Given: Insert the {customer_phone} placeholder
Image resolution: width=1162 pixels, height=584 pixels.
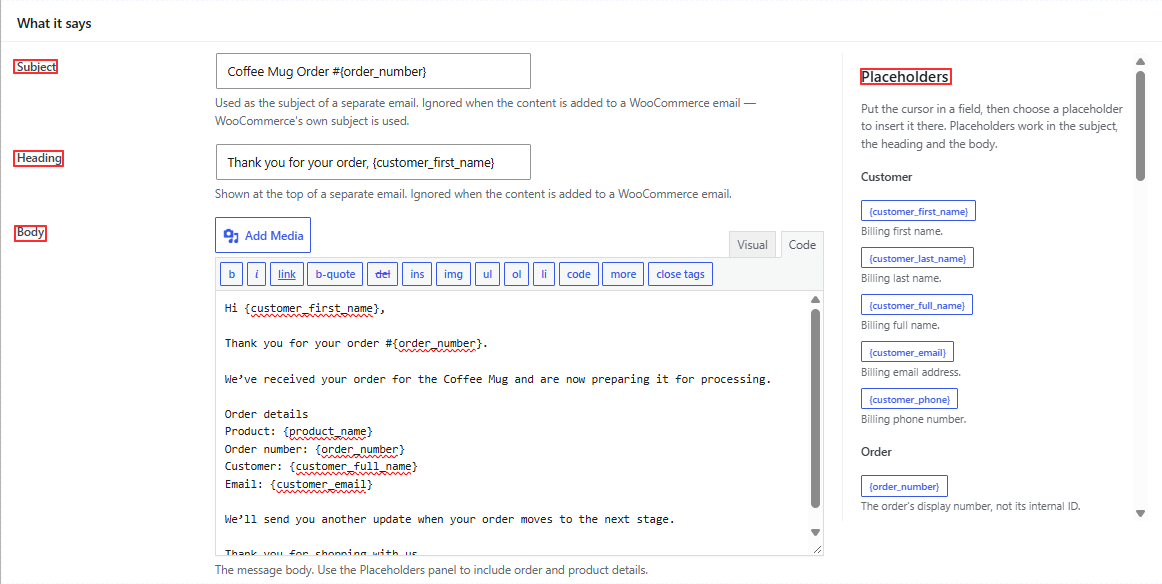Looking at the screenshot, I should 909,399.
